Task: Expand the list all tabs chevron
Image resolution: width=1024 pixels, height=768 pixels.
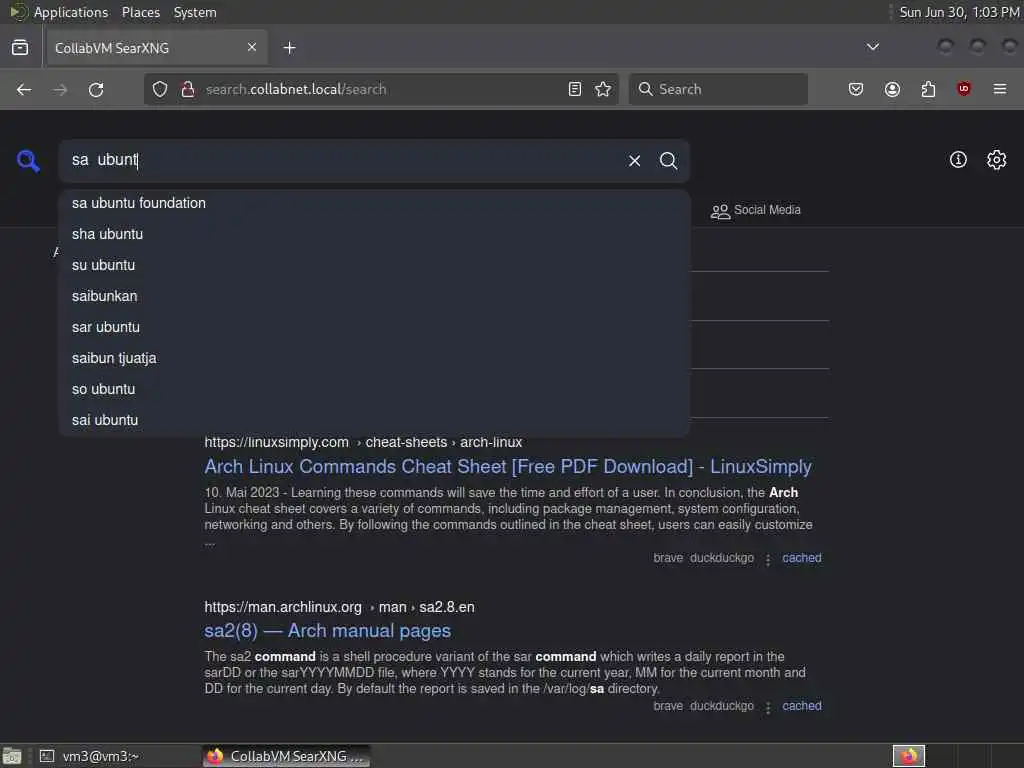Action: coord(872,47)
